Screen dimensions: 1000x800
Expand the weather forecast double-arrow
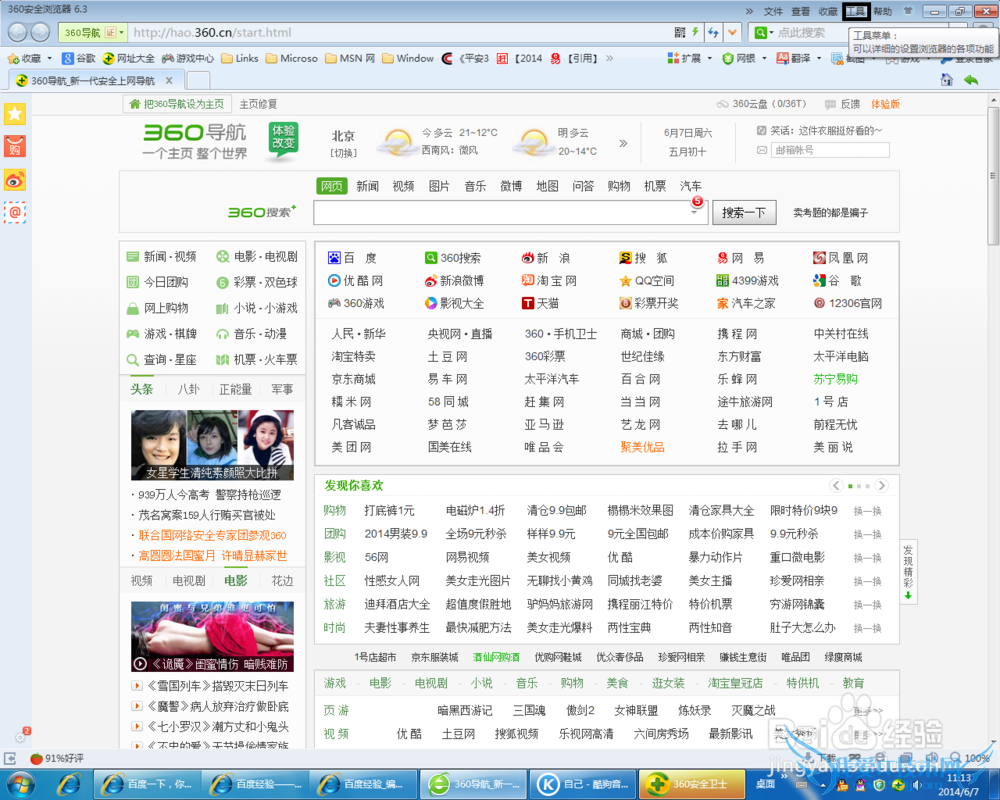(x=623, y=143)
